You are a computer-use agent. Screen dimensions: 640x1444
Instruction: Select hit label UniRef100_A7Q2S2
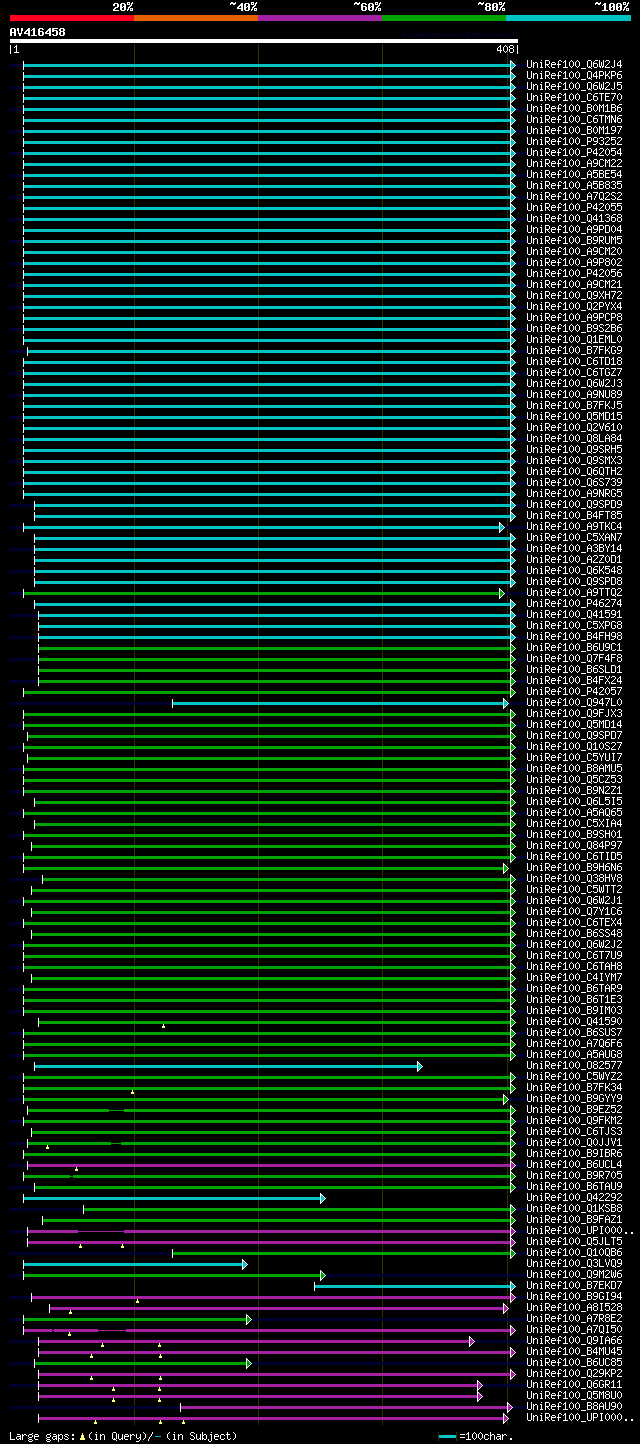pyautogui.click(x=574, y=197)
